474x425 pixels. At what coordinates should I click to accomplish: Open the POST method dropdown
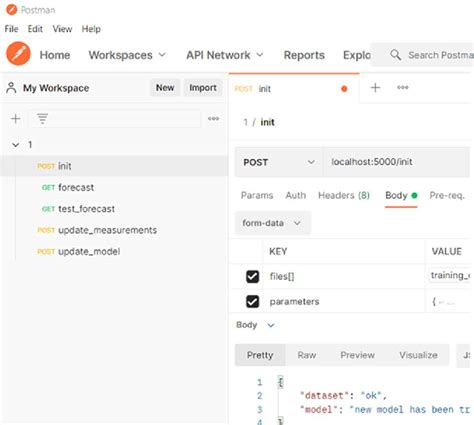pos(279,162)
